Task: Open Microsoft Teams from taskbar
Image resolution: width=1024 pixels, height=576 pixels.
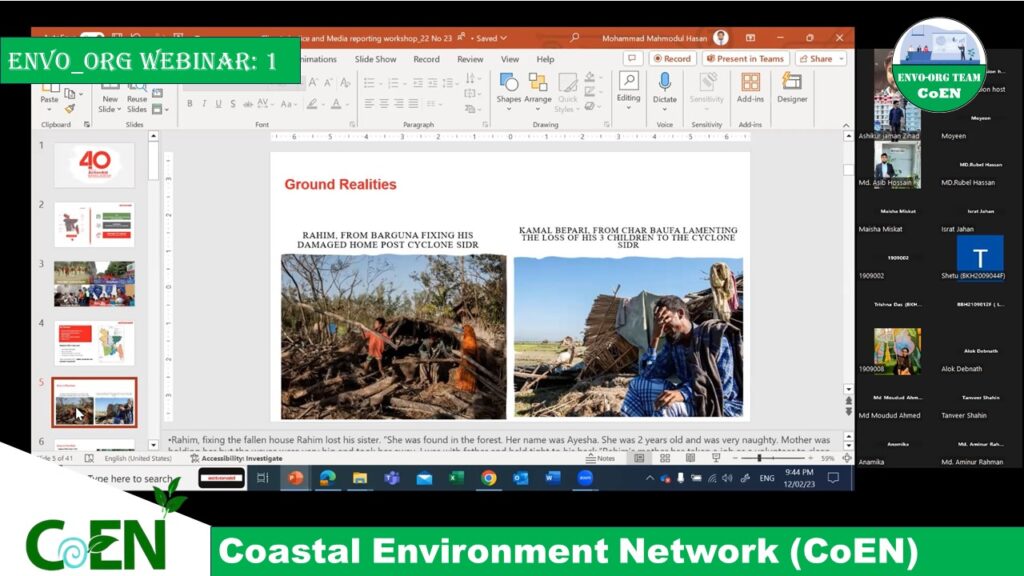Action: tap(391, 478)
